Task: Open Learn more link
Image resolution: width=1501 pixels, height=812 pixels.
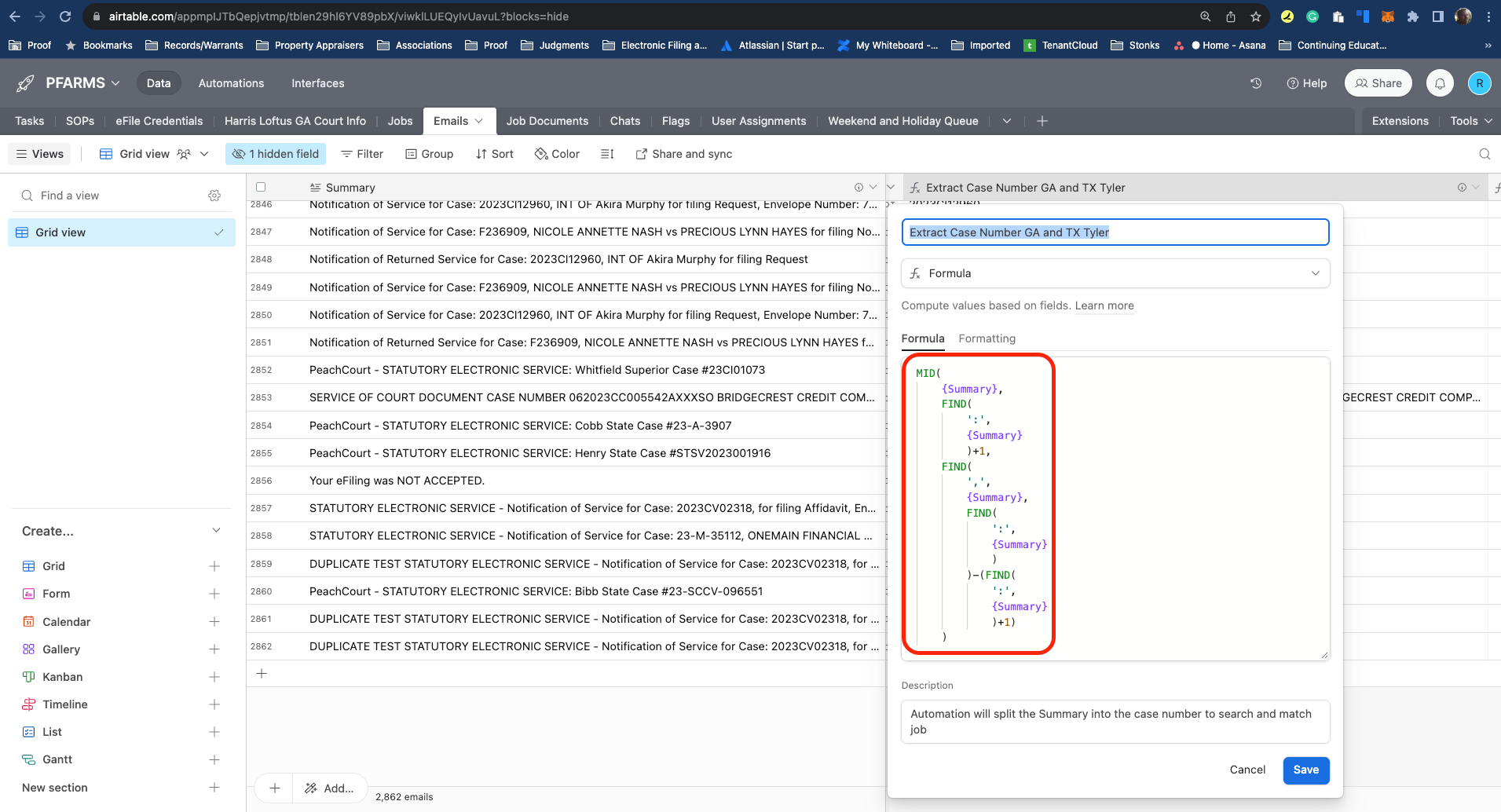Action: pyautogui.click(x=1104, y=305)
